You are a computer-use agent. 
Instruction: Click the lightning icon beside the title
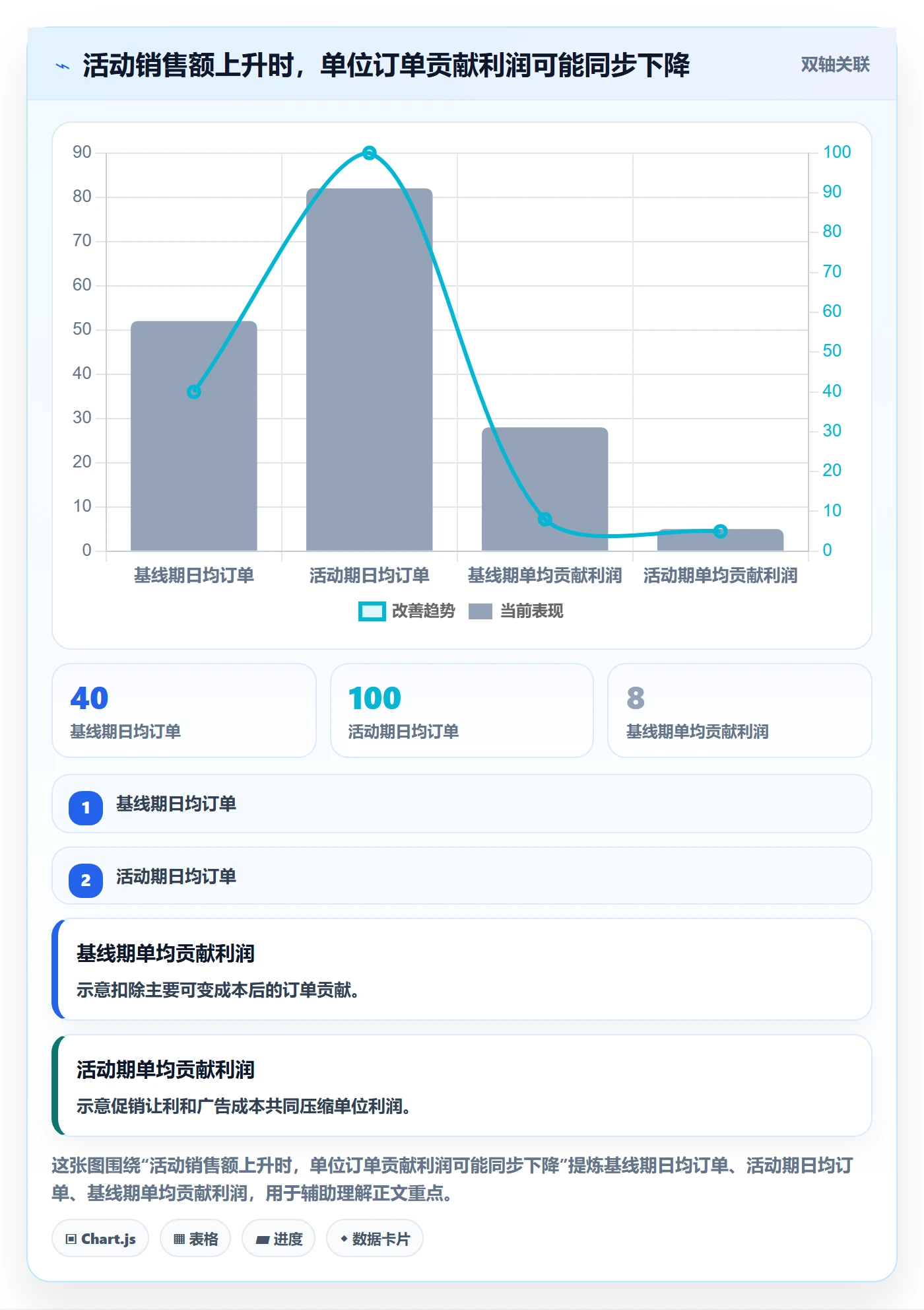(63, 66)
